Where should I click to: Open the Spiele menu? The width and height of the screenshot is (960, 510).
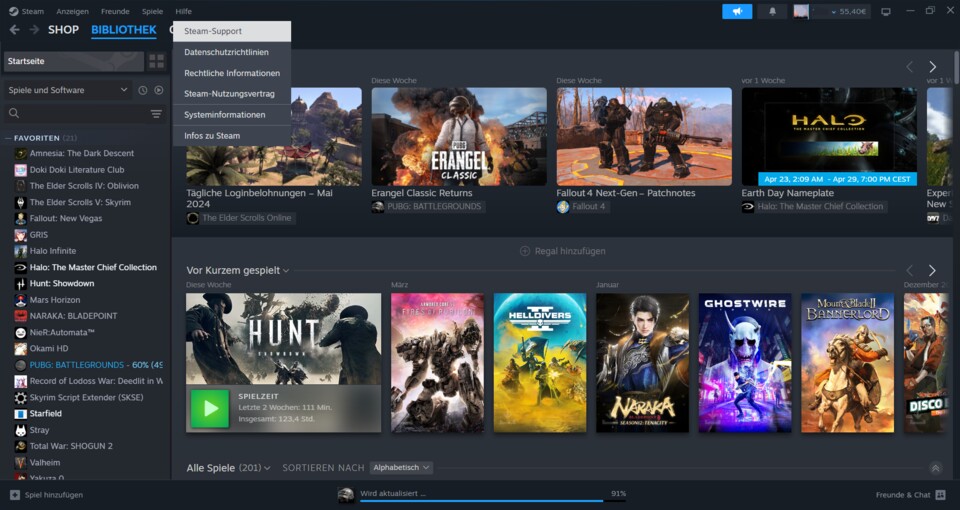pos(152,11)
